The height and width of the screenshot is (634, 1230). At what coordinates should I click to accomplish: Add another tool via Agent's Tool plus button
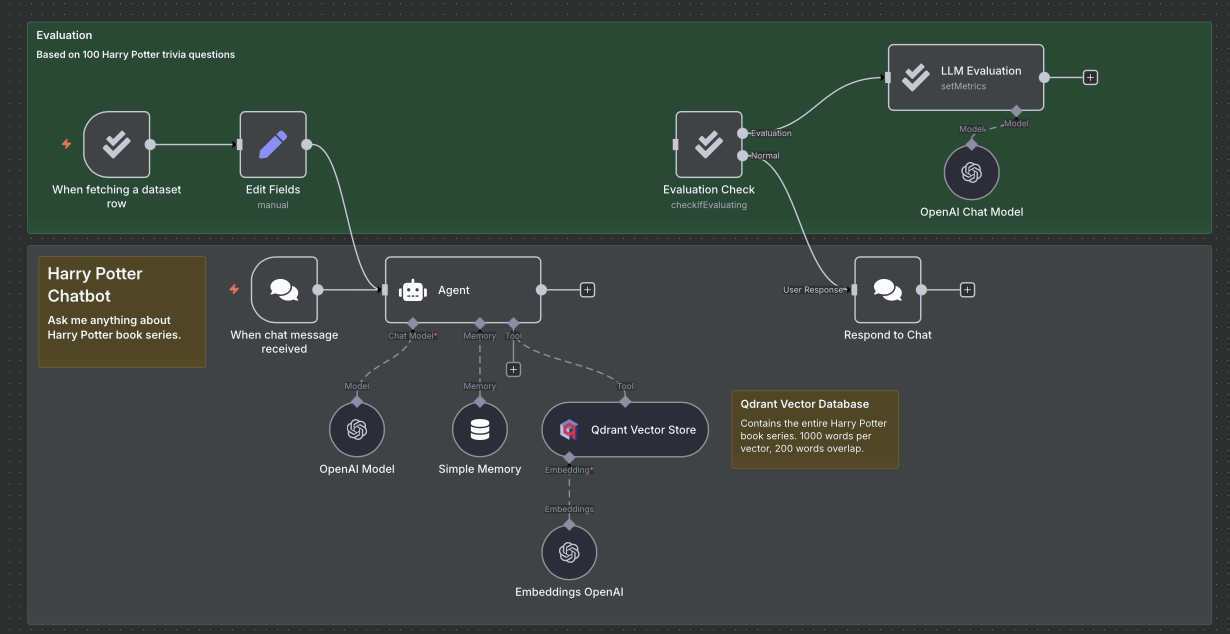click(513, 369)
